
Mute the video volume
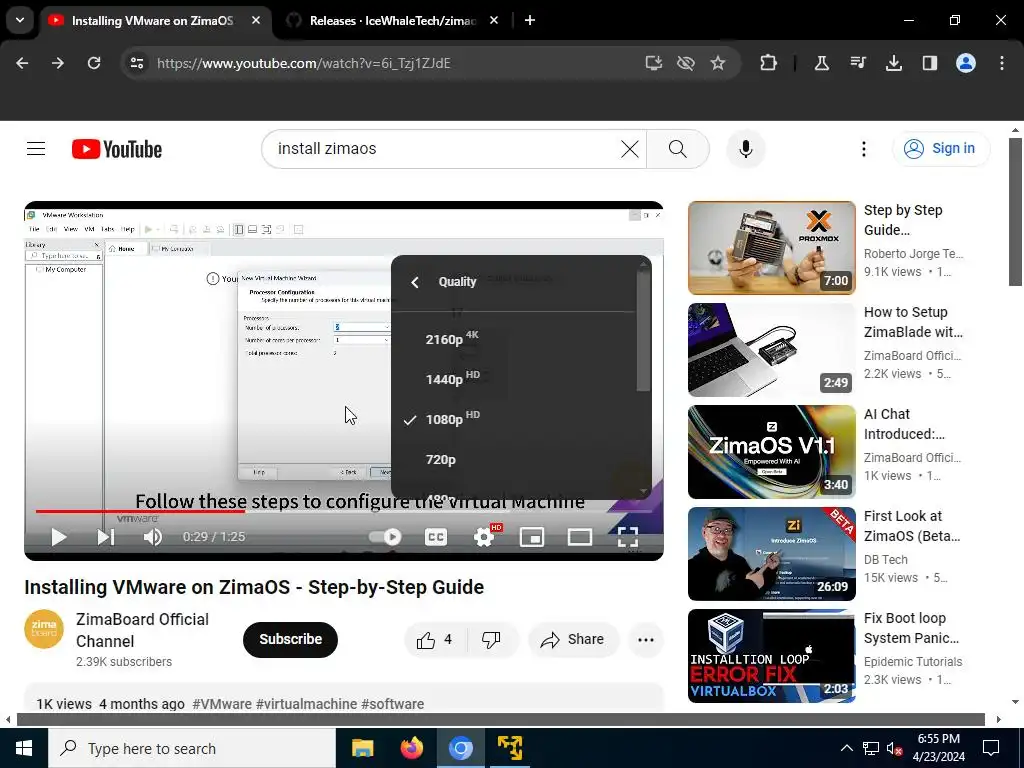(153, 537)
